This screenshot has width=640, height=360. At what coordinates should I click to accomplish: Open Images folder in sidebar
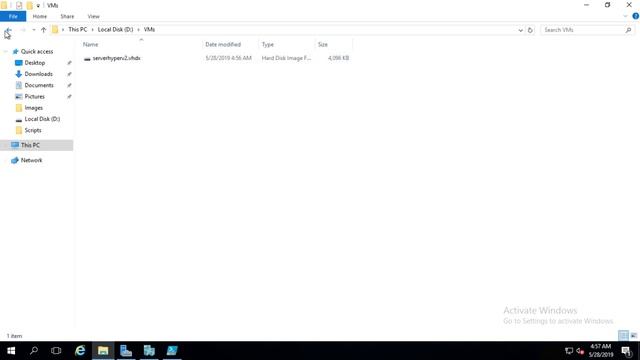(x=33, y=108)
